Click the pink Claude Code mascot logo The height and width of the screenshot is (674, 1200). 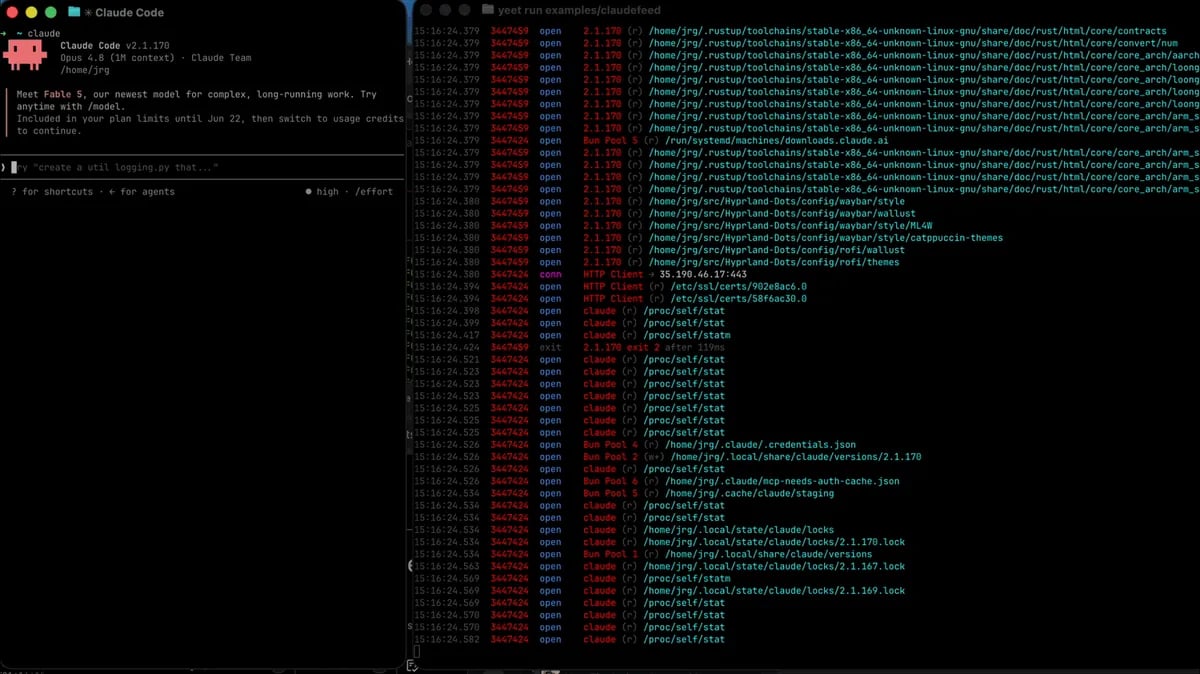point(25,54)
